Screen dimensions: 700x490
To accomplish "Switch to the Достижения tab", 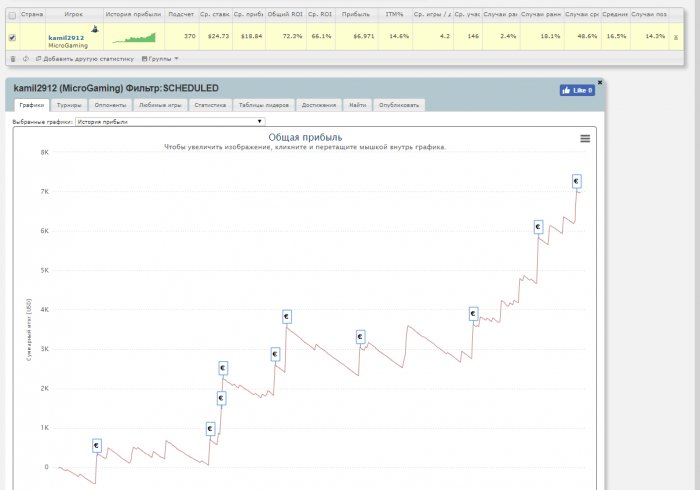I will (319, 105).
